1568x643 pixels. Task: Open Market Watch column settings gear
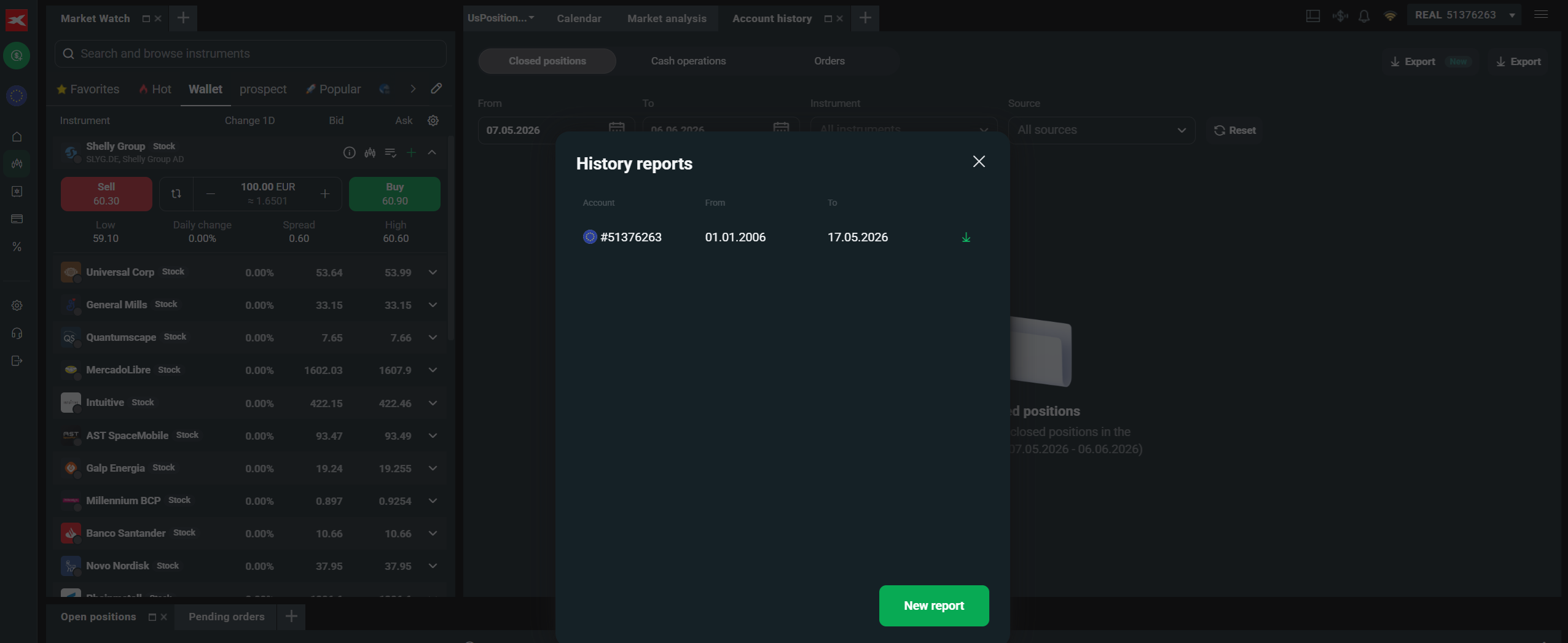point(433,120)
